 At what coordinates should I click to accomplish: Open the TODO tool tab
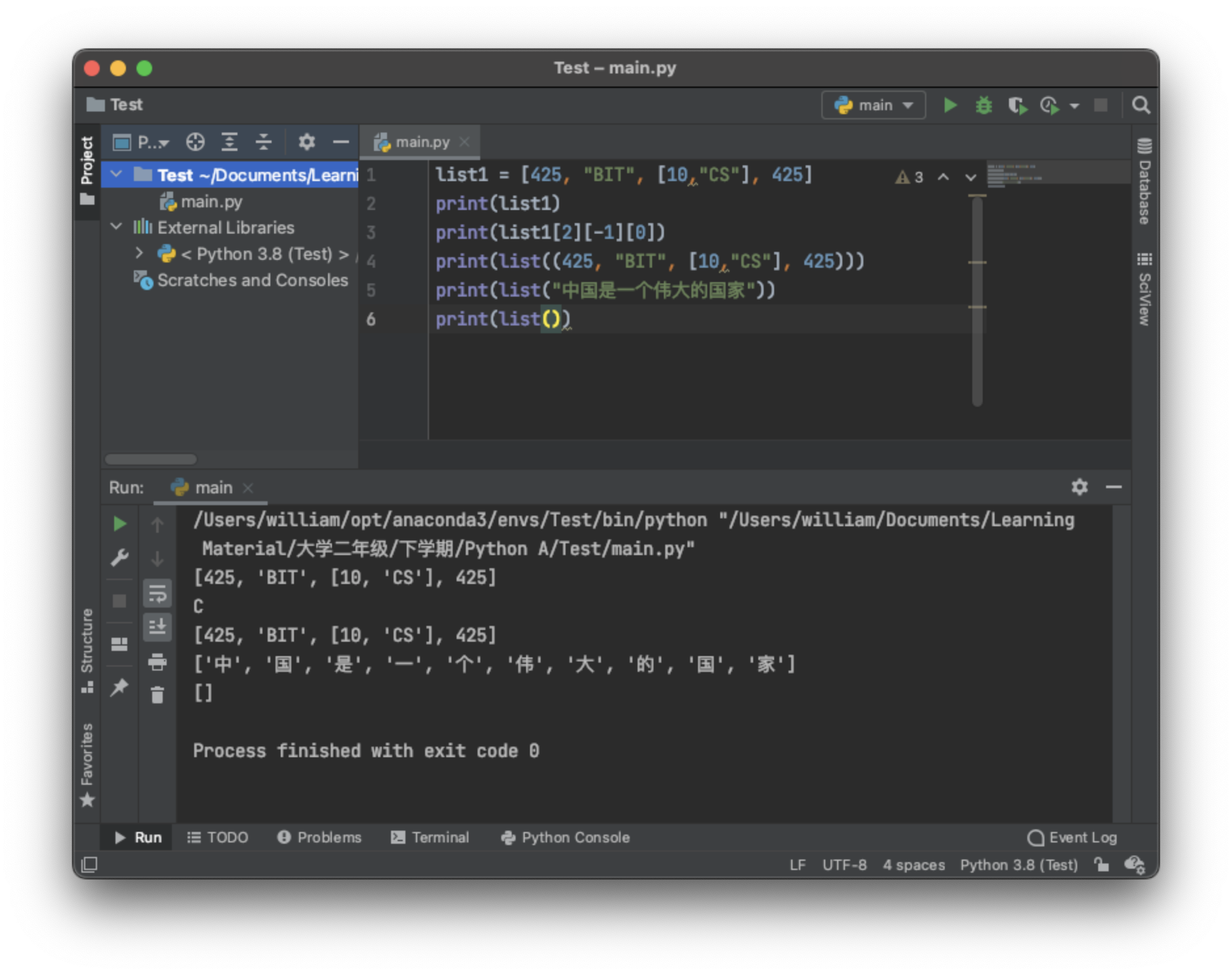pos(218,838)
